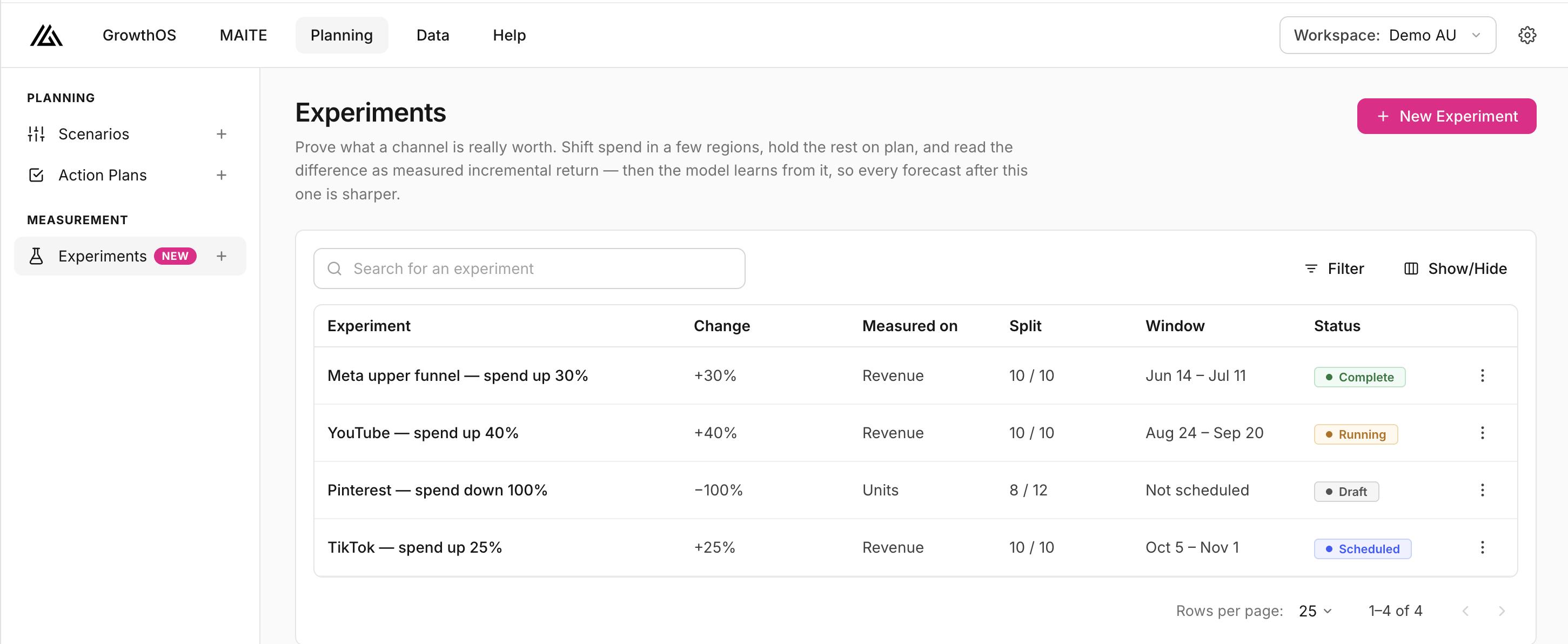This screenshot has height=644, width=1568.
Task: Click the Window column header
Action: point(1175,326)
